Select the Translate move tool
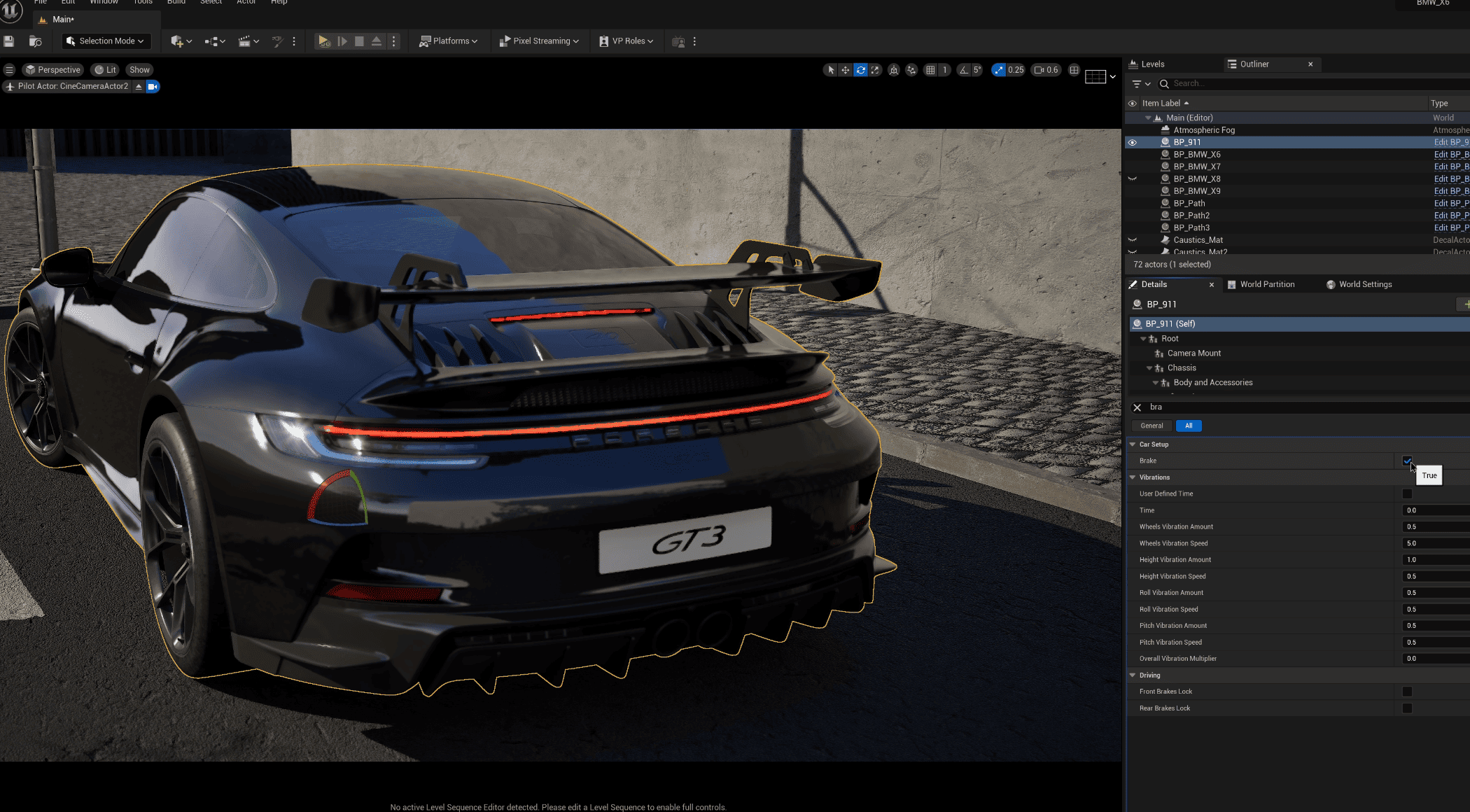Viewport: 1470px width, 812px height. (846, 70)
